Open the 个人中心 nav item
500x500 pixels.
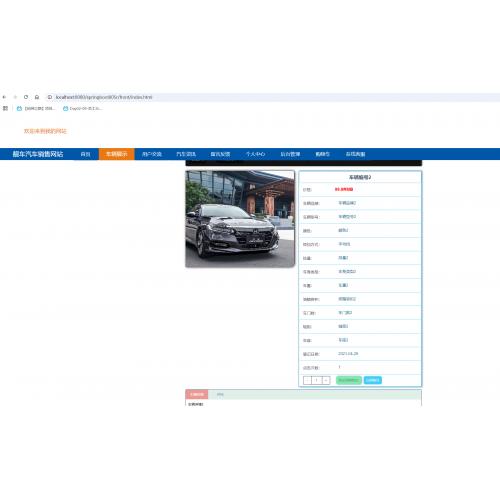[x=255, y=154]
